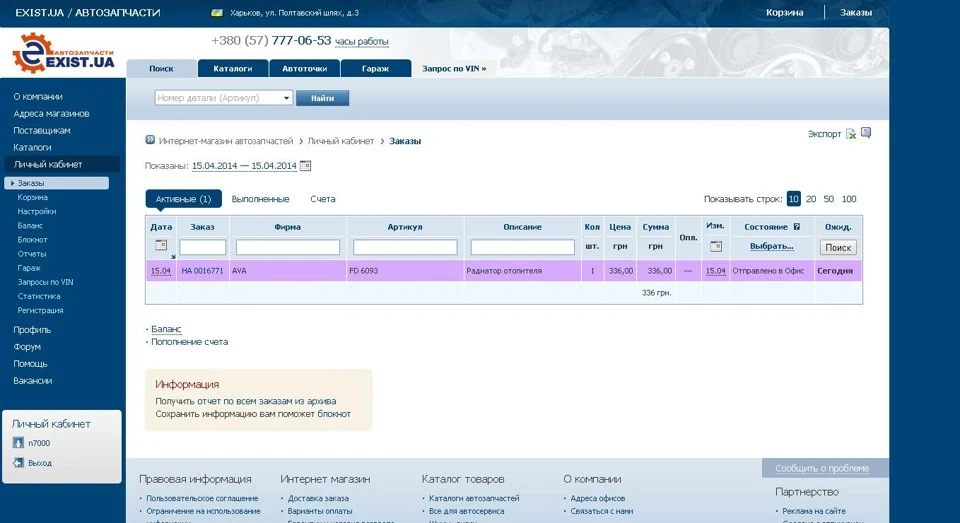Select showing 50 rows per page

click(828, 199)
